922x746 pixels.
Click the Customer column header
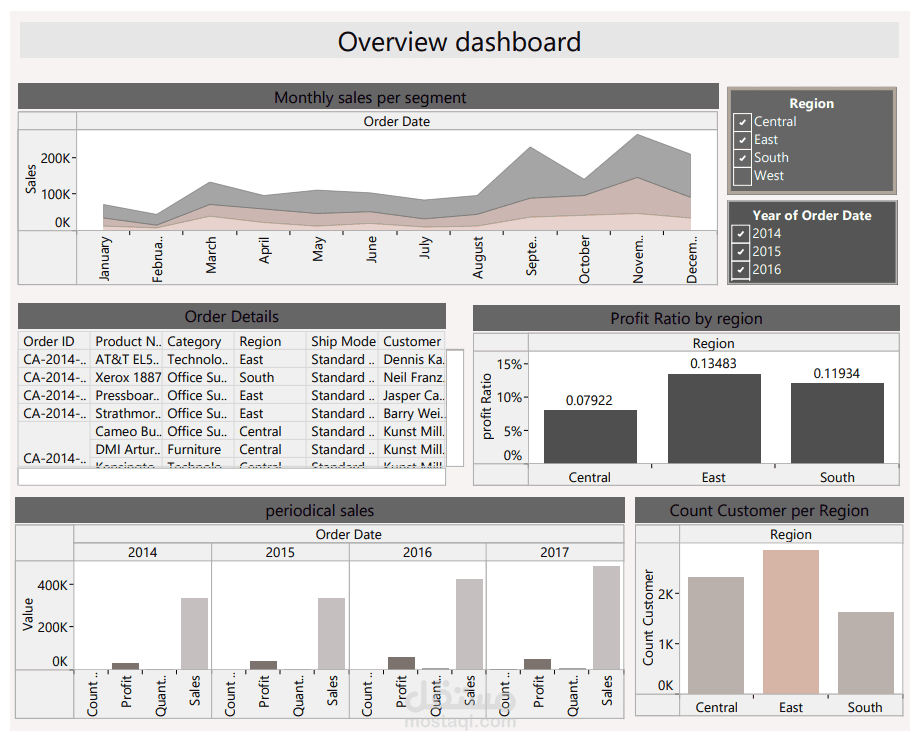click(412, 342)
